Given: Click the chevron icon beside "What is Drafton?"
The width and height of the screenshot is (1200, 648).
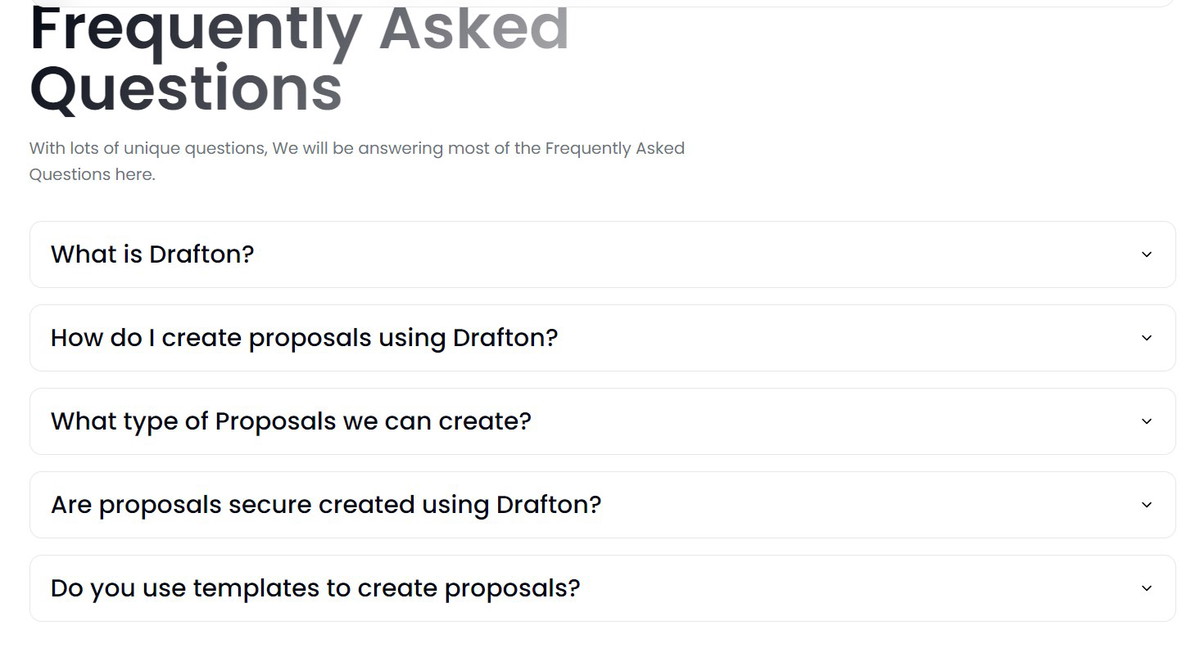Looking at the screenshot, I should click(1146, 255).
